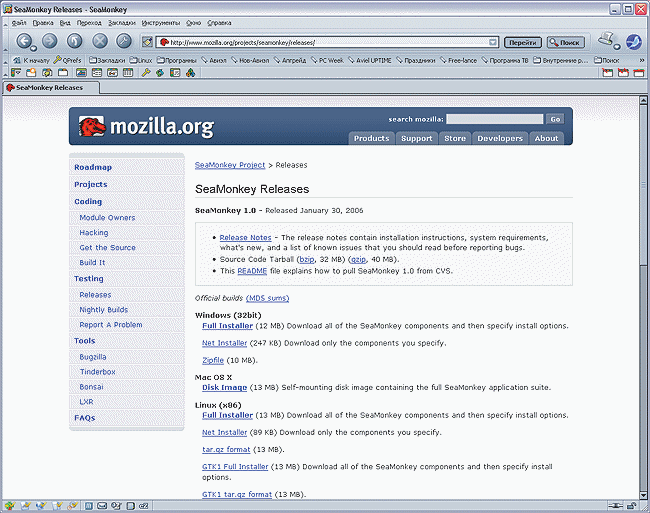650x513 pixels.
Task: Open the Windows Zipfile link
Action: 213,360
